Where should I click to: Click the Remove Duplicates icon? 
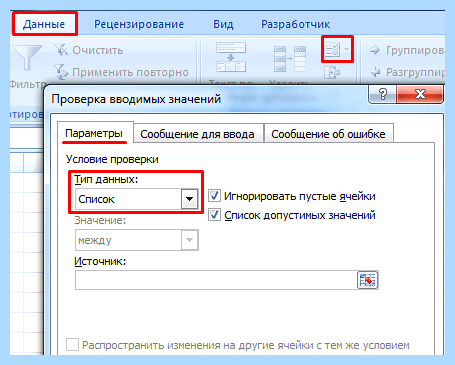tap(290, 59)
